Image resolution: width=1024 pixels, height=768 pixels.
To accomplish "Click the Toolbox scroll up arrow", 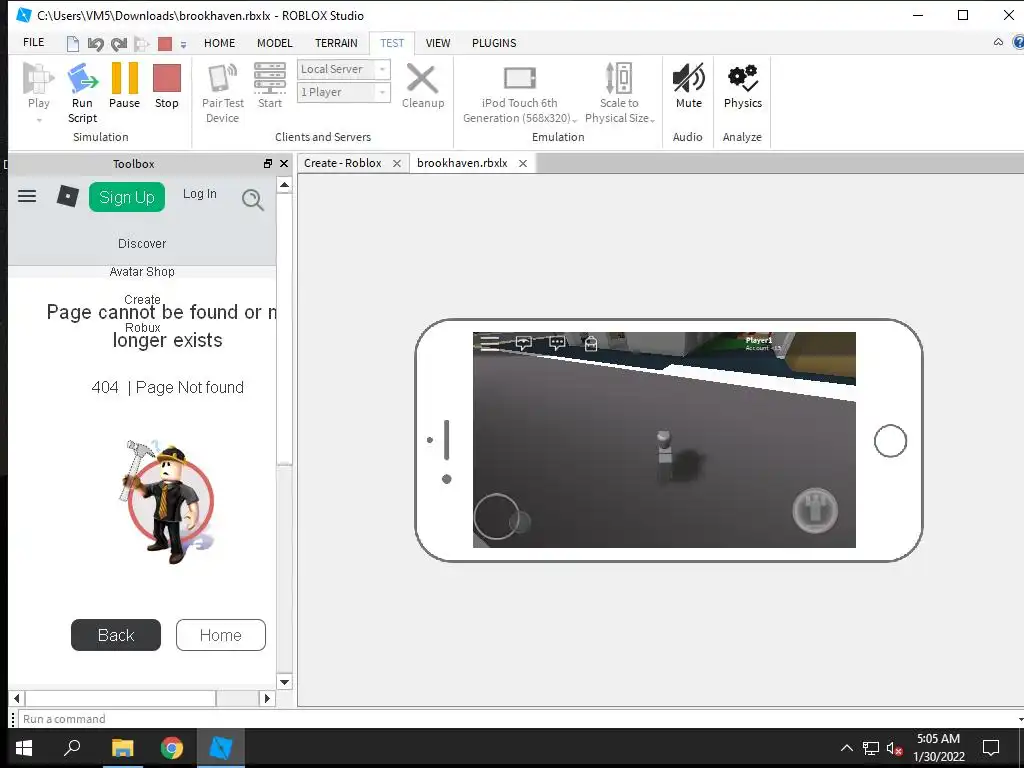I will click(x=284, y=185).
